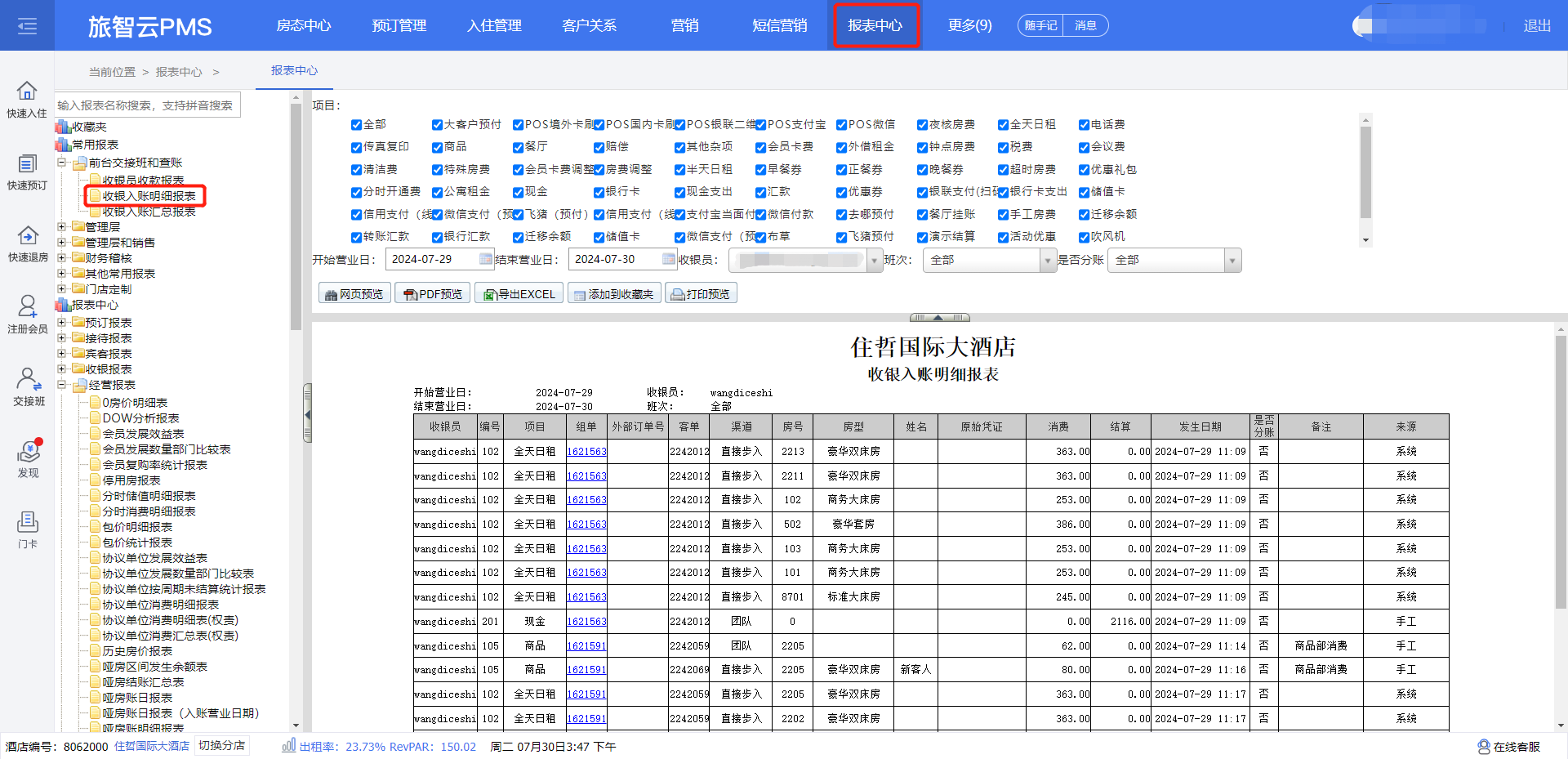Open 收银入账明细报表 in tree
Image resolution: width=1568 pixels, height=759 pixels.
(x=149, y=196)
